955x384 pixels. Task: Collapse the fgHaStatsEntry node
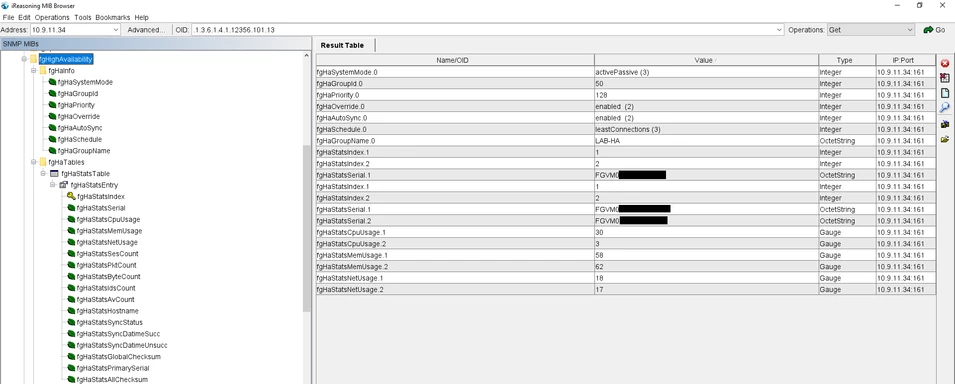[x=53, y=185]
